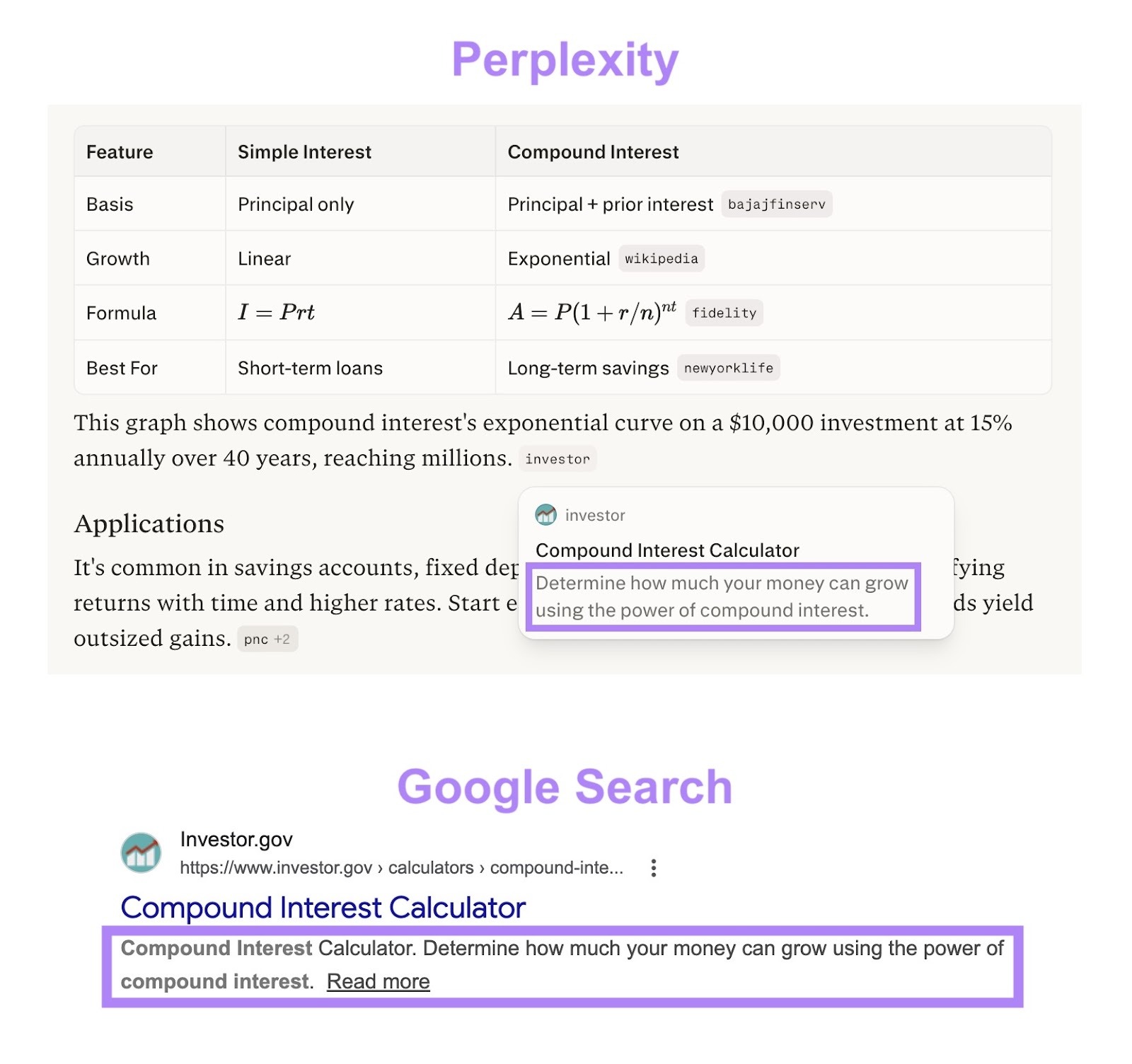The image size is (1132, 1064).
Task: Click the highlighted Google result description box
Action: coord(562,964)
